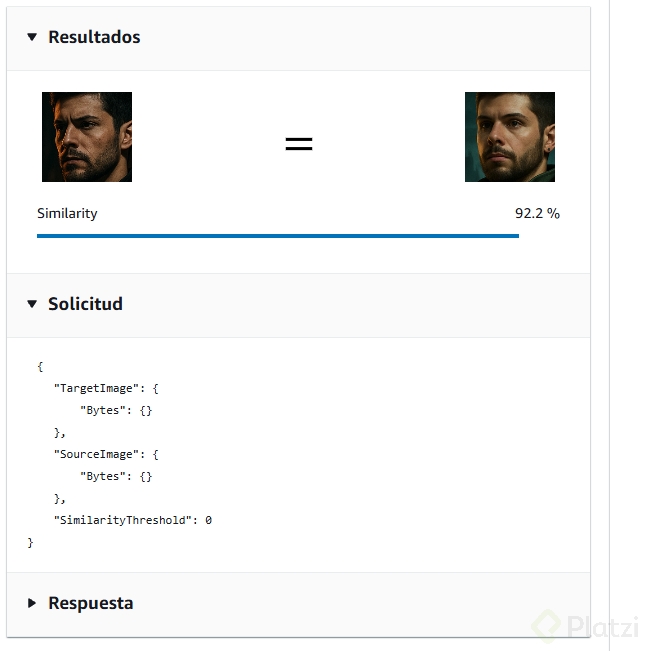Click "Bytes" line under TargetImage

tap(115, 410)
